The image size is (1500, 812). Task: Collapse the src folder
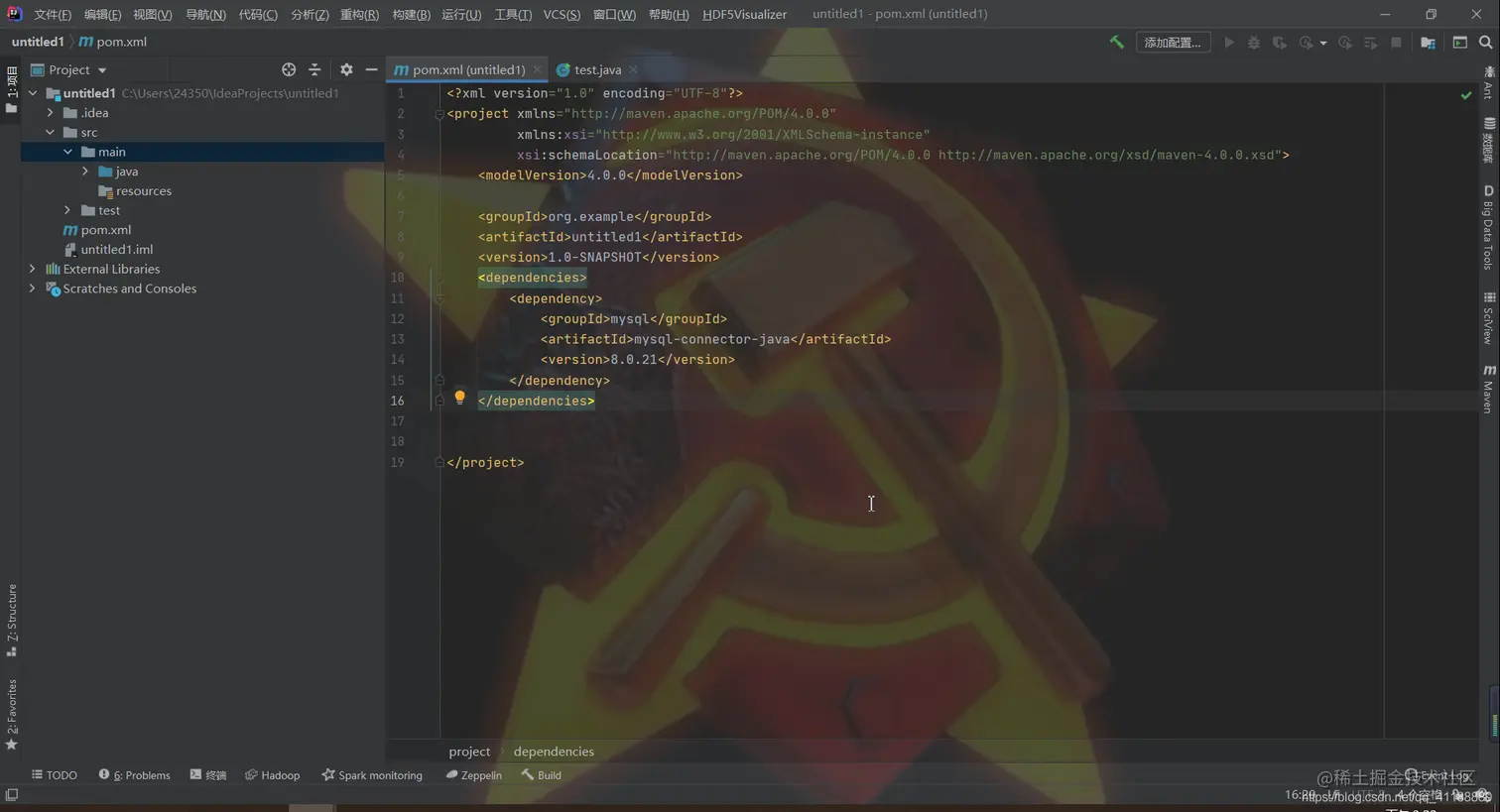51,132
